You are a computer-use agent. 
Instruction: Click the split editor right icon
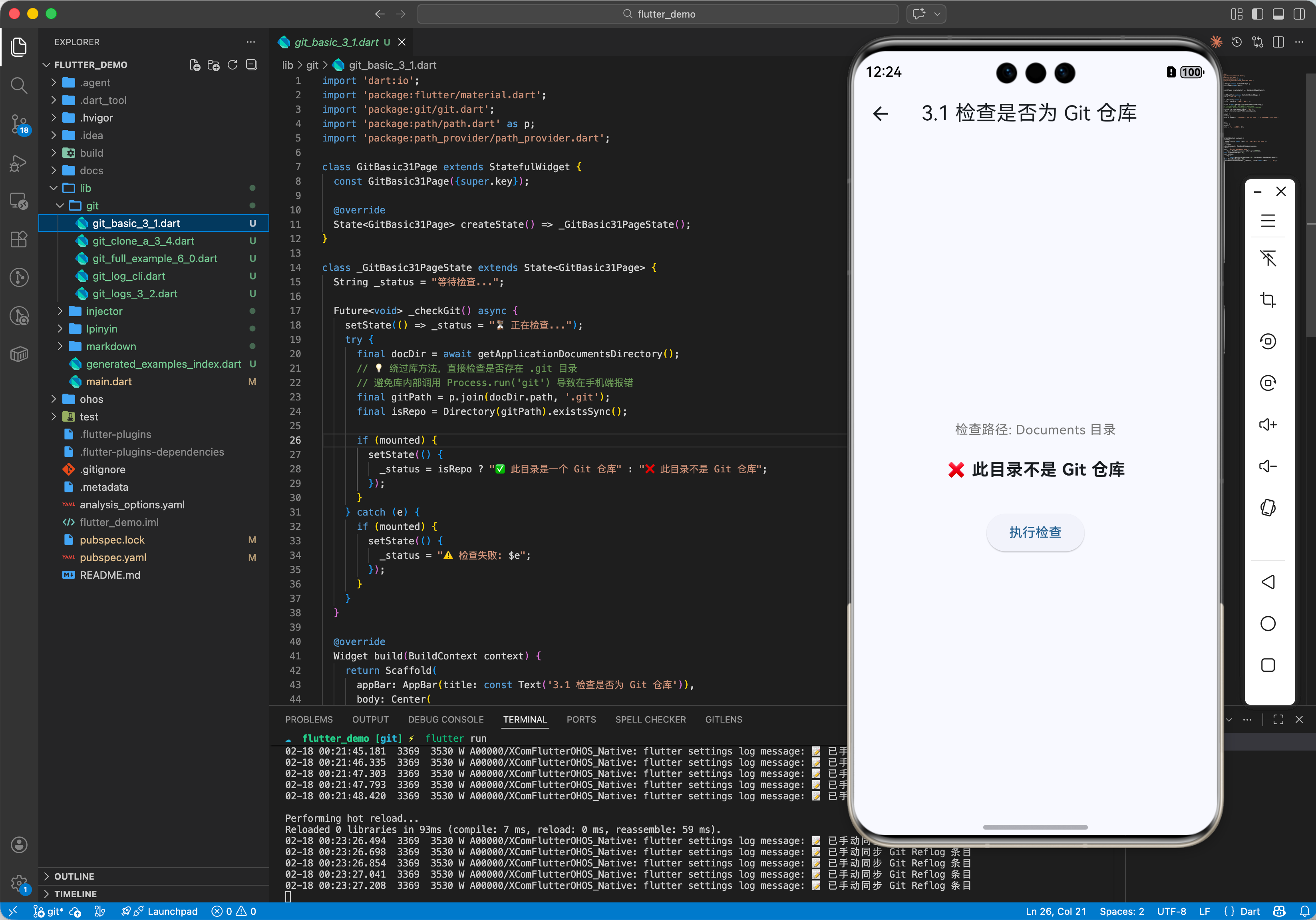point(1278,42)
